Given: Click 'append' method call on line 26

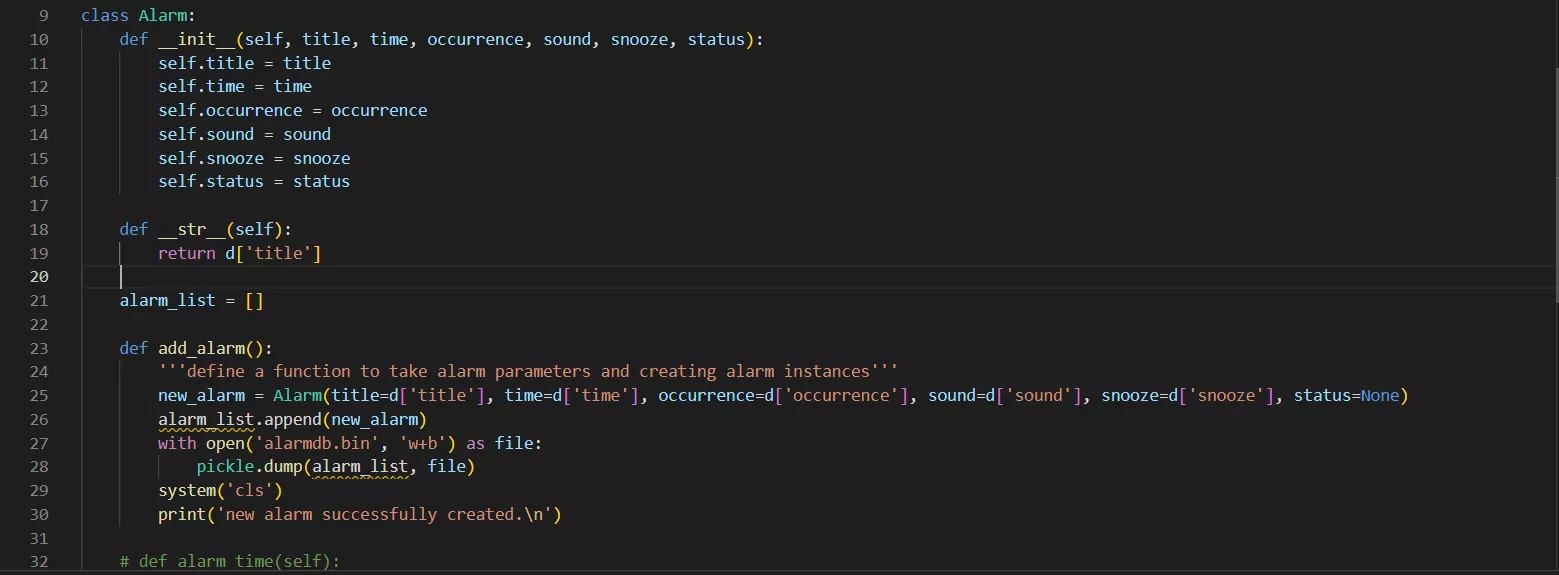Looking at the screenshot, I should 292,419.
